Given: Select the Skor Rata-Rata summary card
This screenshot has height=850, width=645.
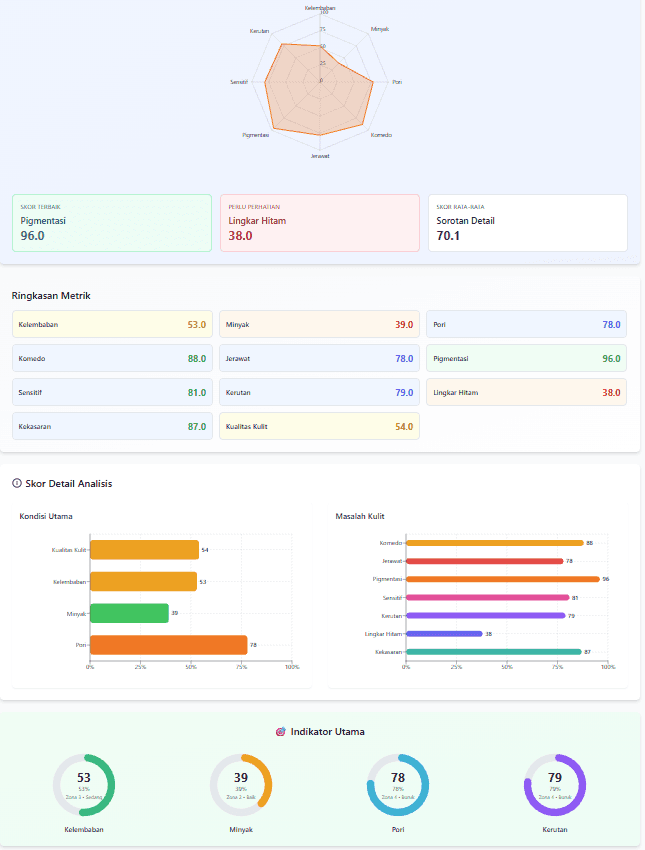Looking at the screenshot, I should 527,223.
